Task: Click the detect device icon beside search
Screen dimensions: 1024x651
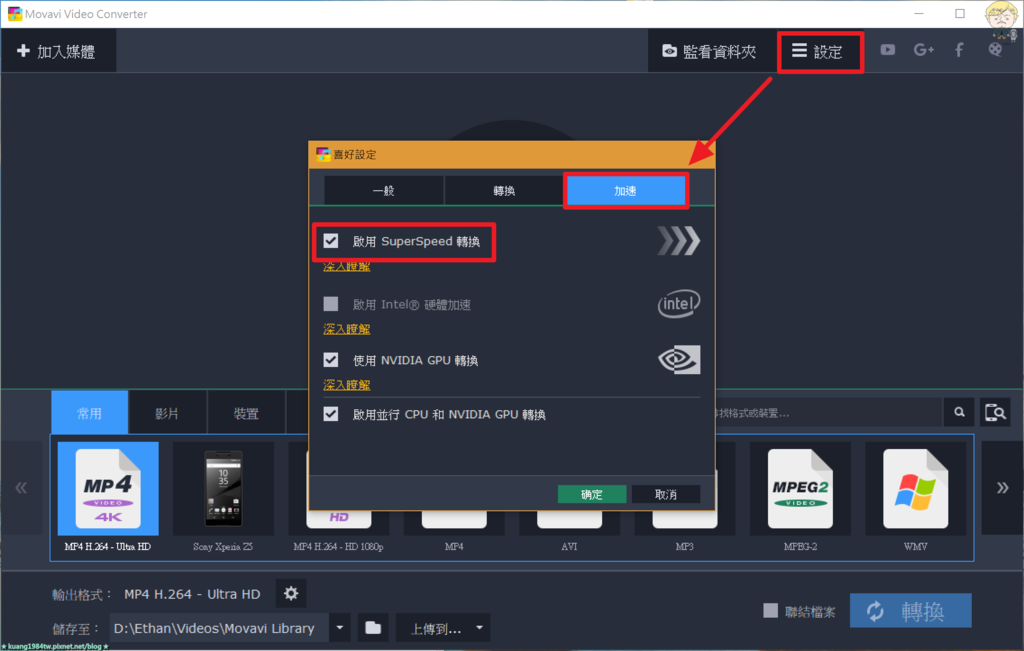Action: pyautogui.click(x=995, y=412)
